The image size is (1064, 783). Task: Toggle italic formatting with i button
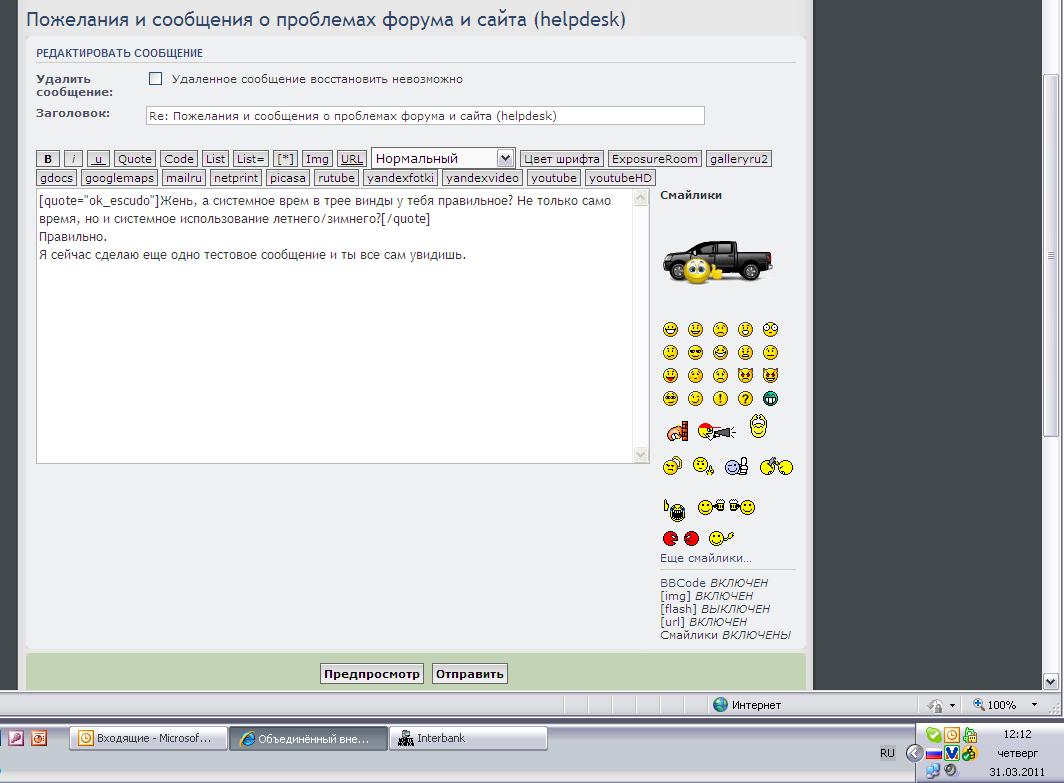[x=73, y=159]
